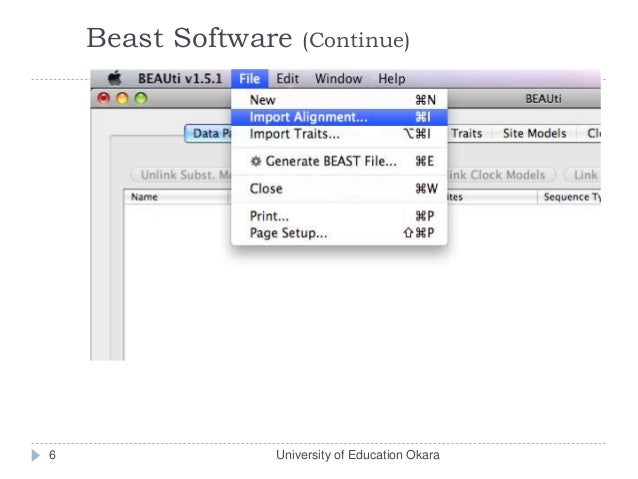Open the BEAUti v1.5.1 application menu
The height and width of the screenshot is (479, 638).
[180, 79]
